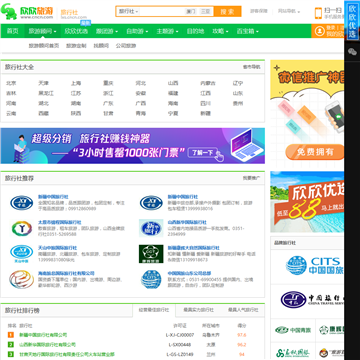The height and width of the screenshot is (360, 360).
Task: Select 重庆 in travel agency directory
Action: pyautogui.click(x=108, y=83)
